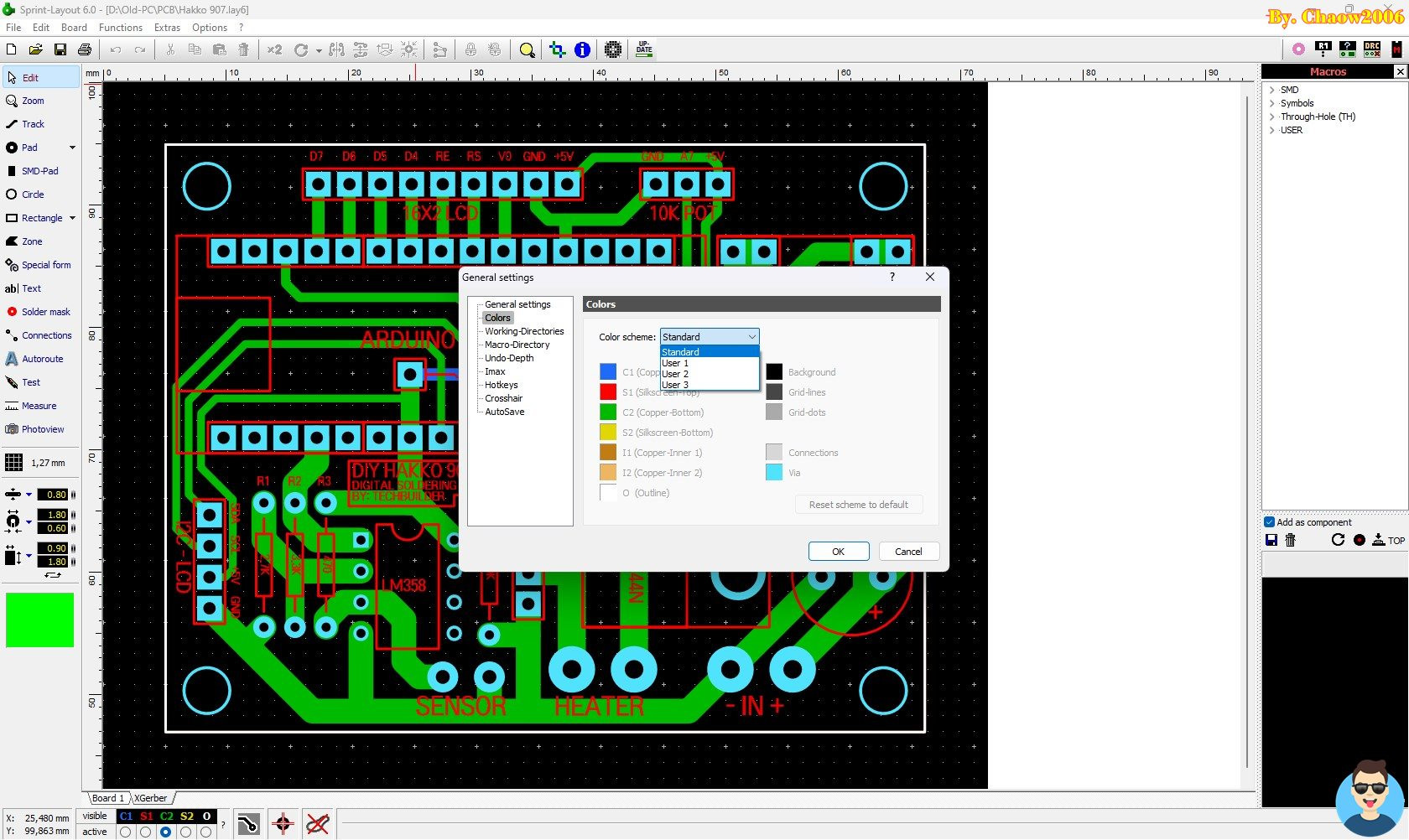Image resolution: width=1409 pixels, height=840 pixels.
Task: Click the blue info icon in toolbar
Action: click(582, 50)
